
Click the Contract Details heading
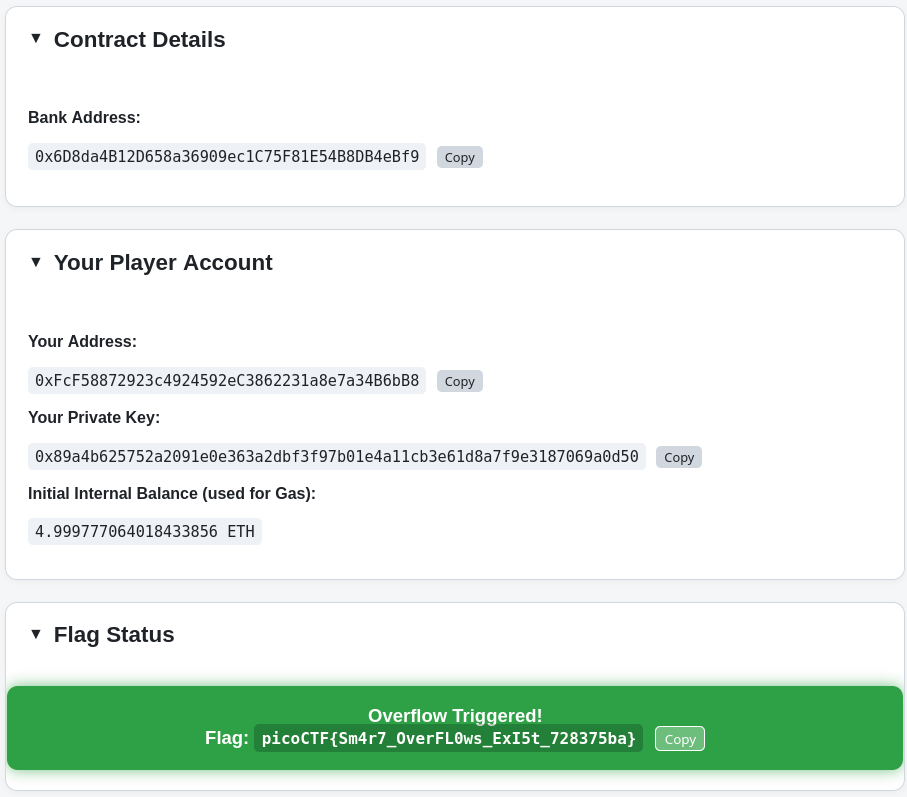pyautogui.click(x=139, y=39)
